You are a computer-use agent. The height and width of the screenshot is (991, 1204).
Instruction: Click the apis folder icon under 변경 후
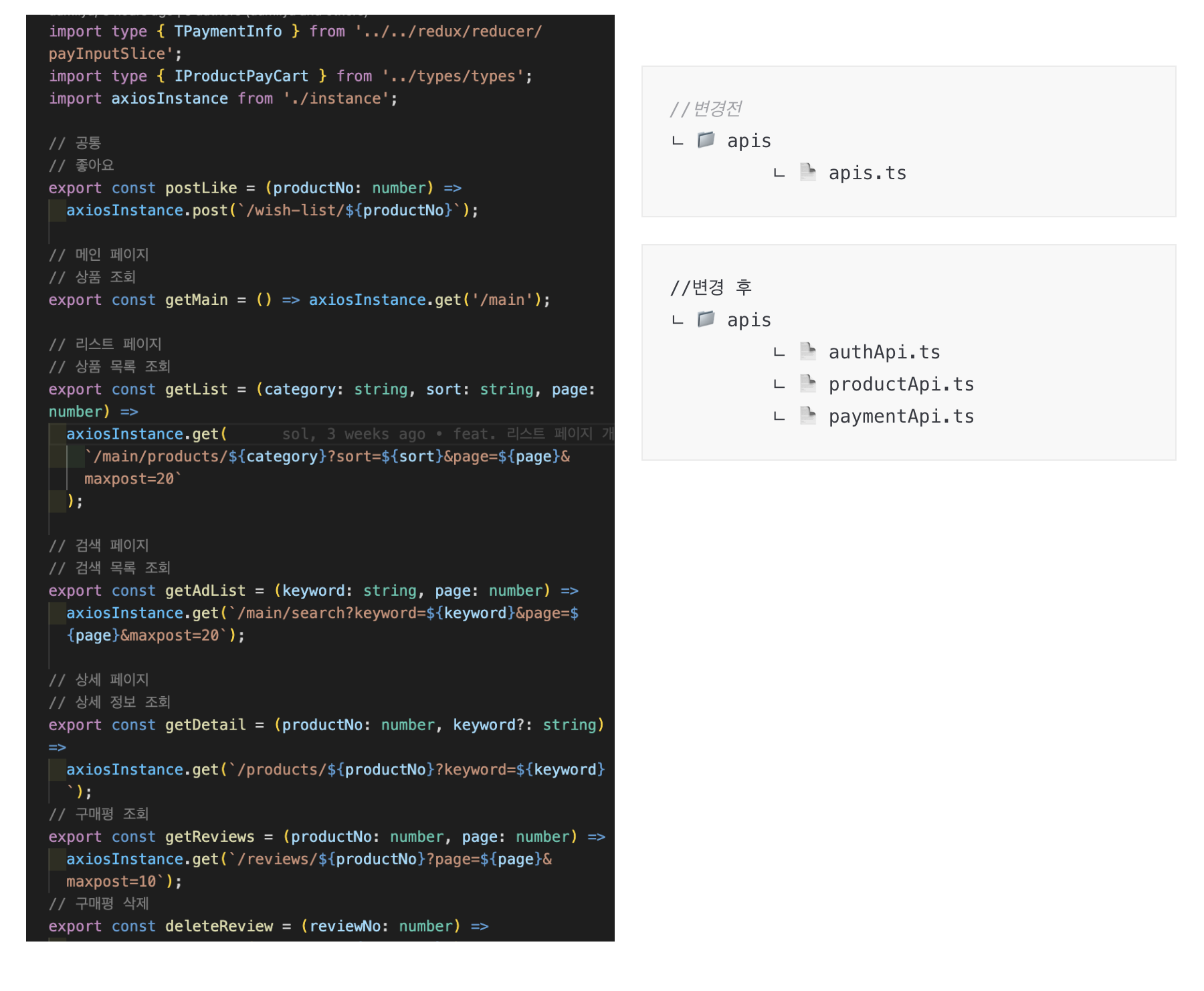coord(706,319)
